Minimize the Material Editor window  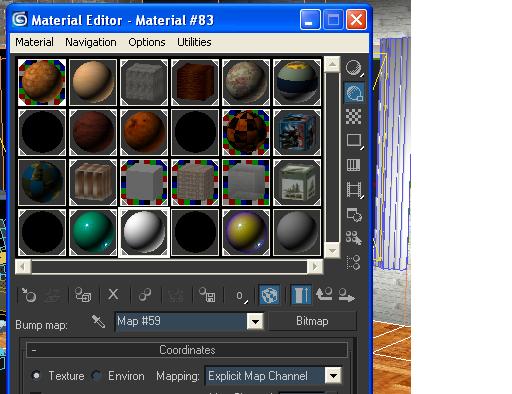click(310, 20)
